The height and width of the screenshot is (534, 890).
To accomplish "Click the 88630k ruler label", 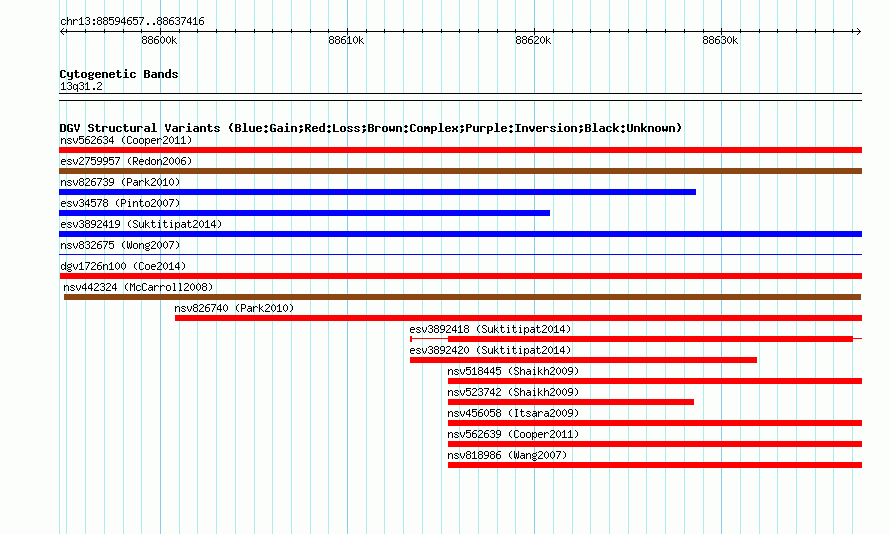I will pos(720,40).
